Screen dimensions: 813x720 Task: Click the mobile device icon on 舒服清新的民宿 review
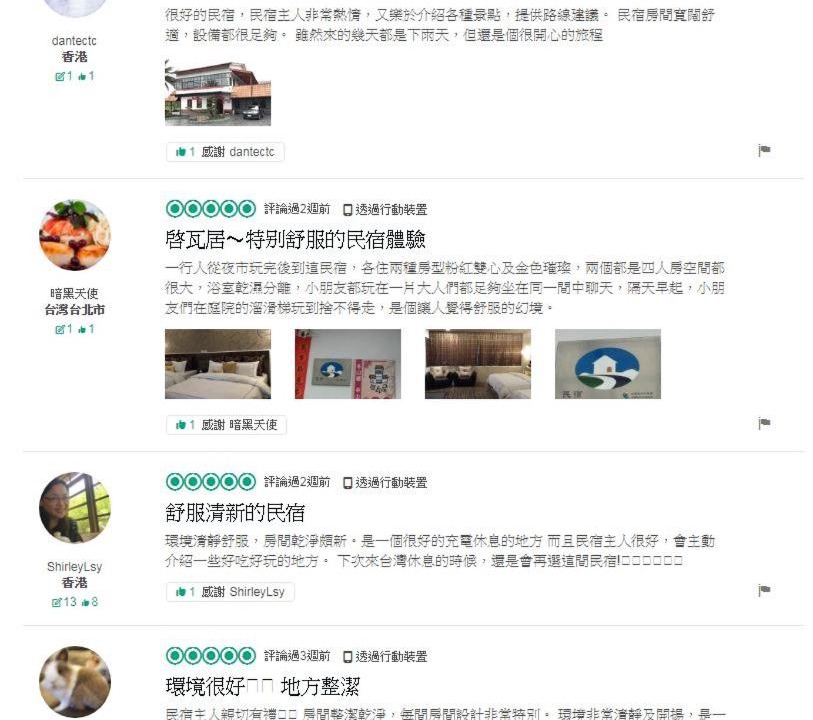pyautogui.click(x=348, y=483)
